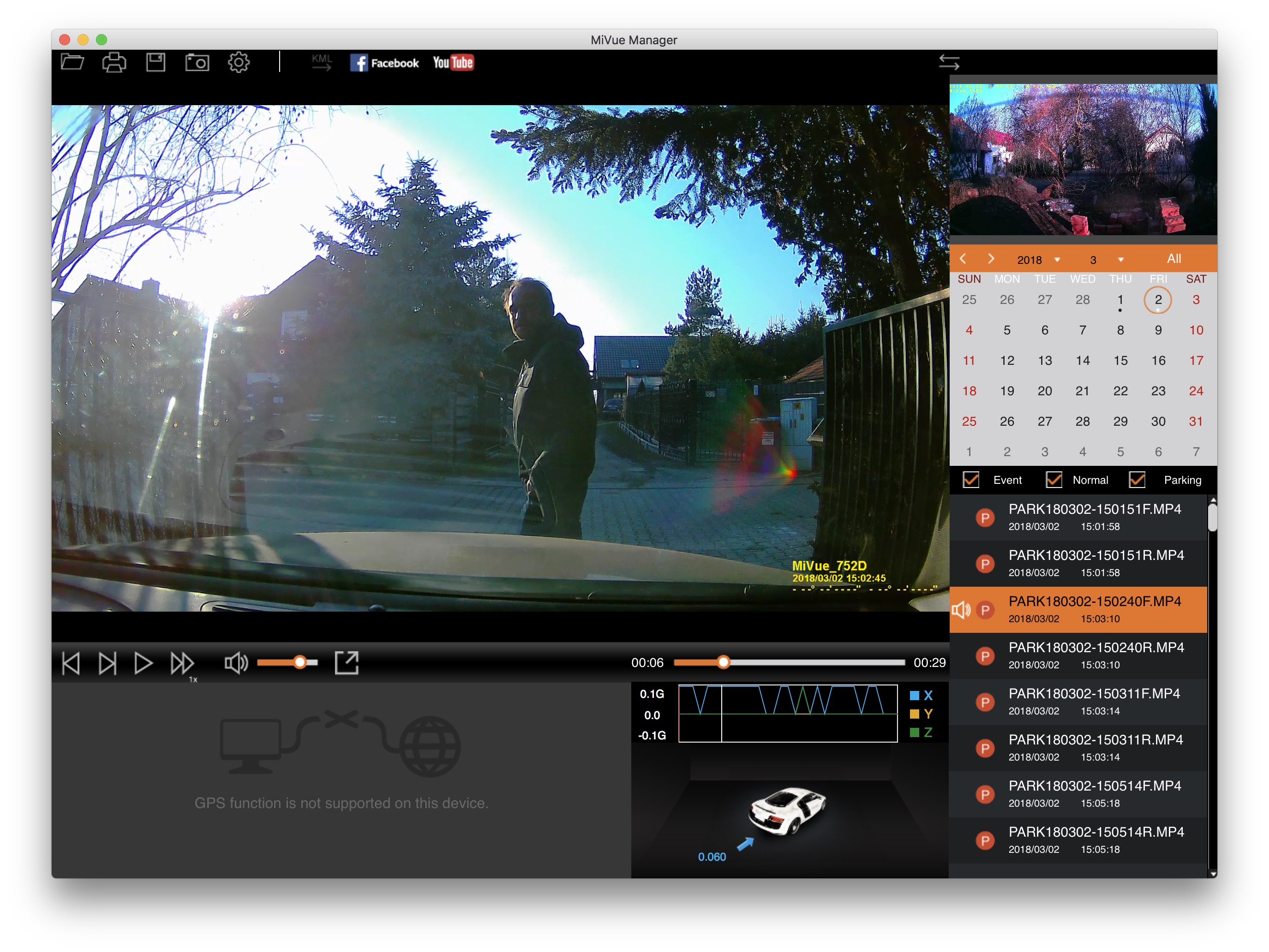
Task: Open folder icon in toolbar
Action: coord(72,62)
